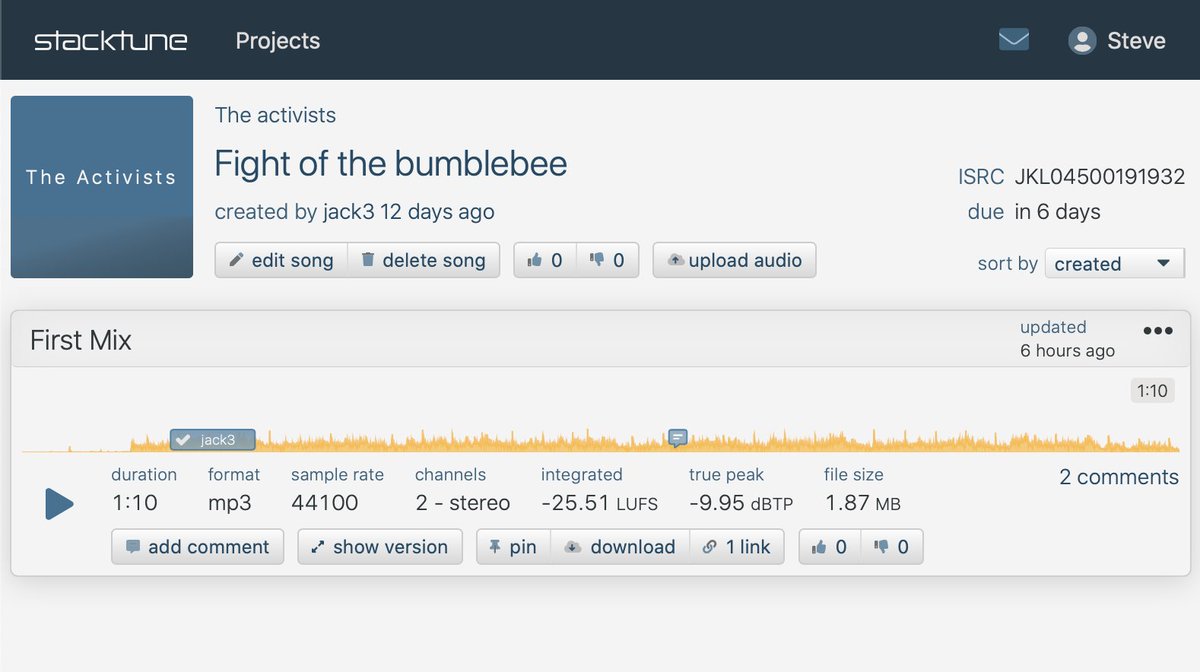Open the 2 comments link

(1119, 477)
